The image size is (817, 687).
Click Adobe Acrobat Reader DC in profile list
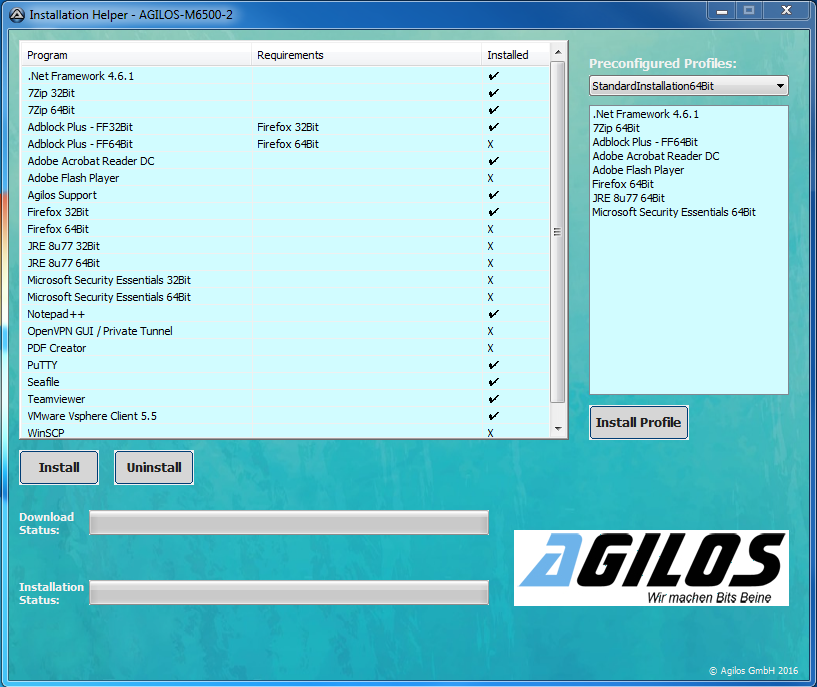point(656,156)
